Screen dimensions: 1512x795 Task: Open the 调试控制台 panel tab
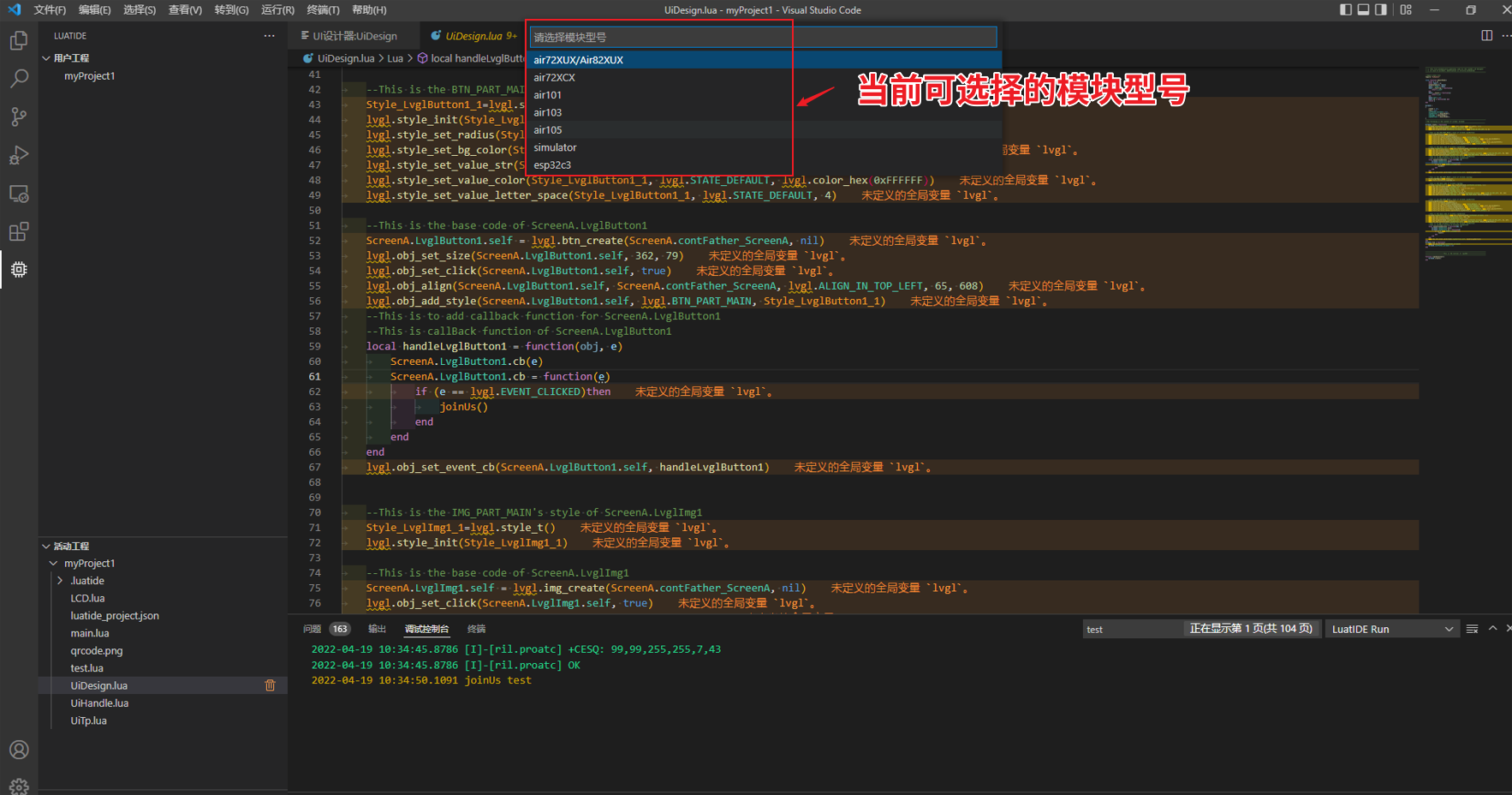tap(427, 628)
